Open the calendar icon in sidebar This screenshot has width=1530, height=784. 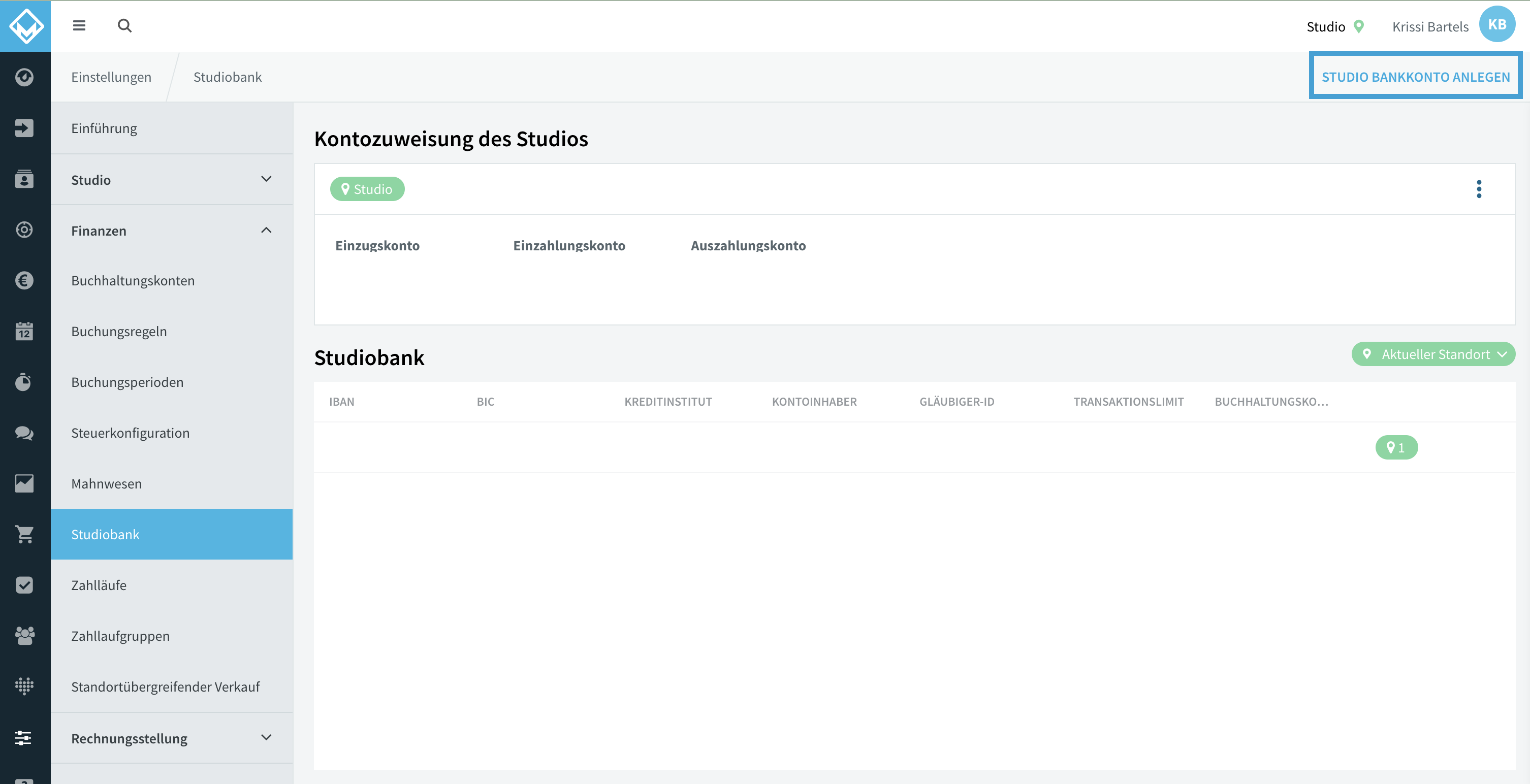point(24,332)
